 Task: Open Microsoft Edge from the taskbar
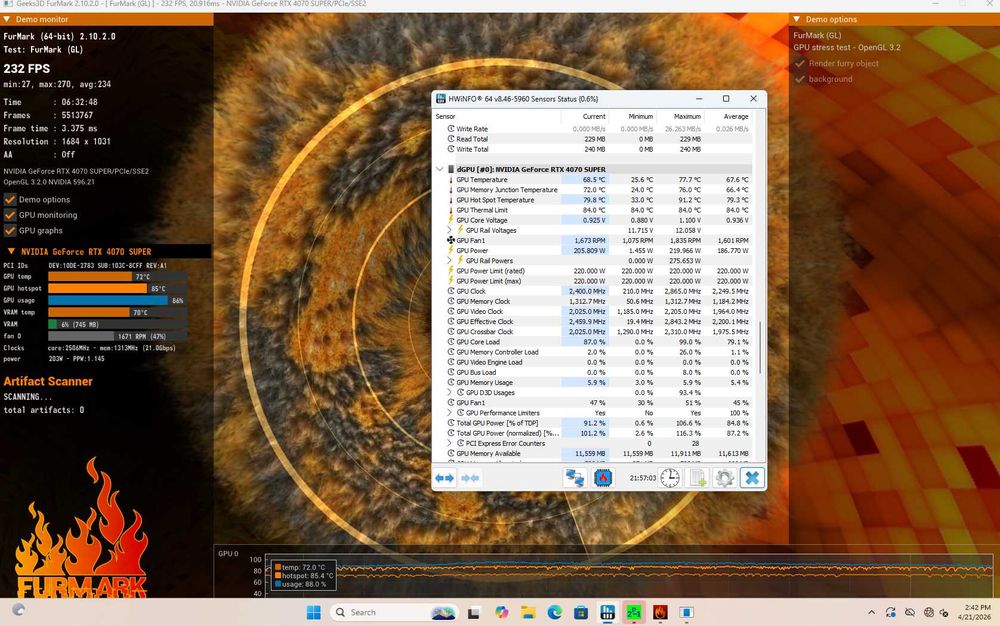point(554,613)
